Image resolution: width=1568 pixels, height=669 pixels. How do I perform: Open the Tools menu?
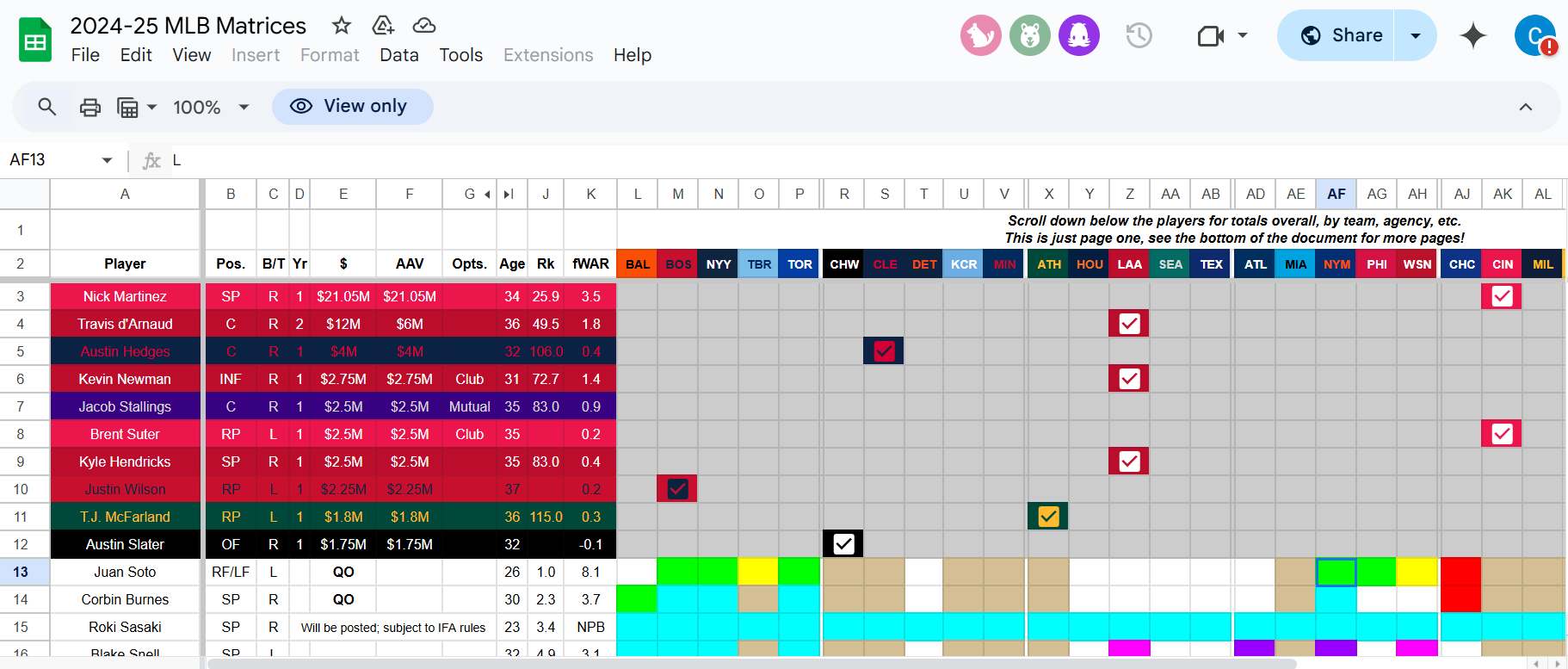(x=461, y=55)
